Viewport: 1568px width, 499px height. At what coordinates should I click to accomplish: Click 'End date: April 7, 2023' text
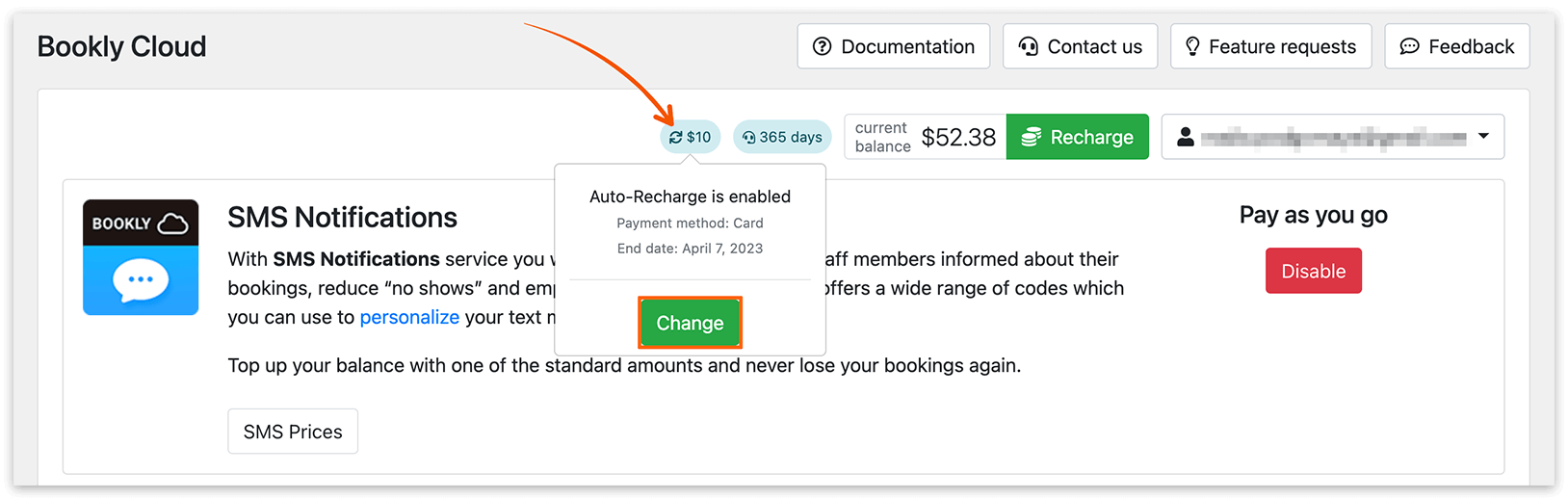click(x=690, y=249)
